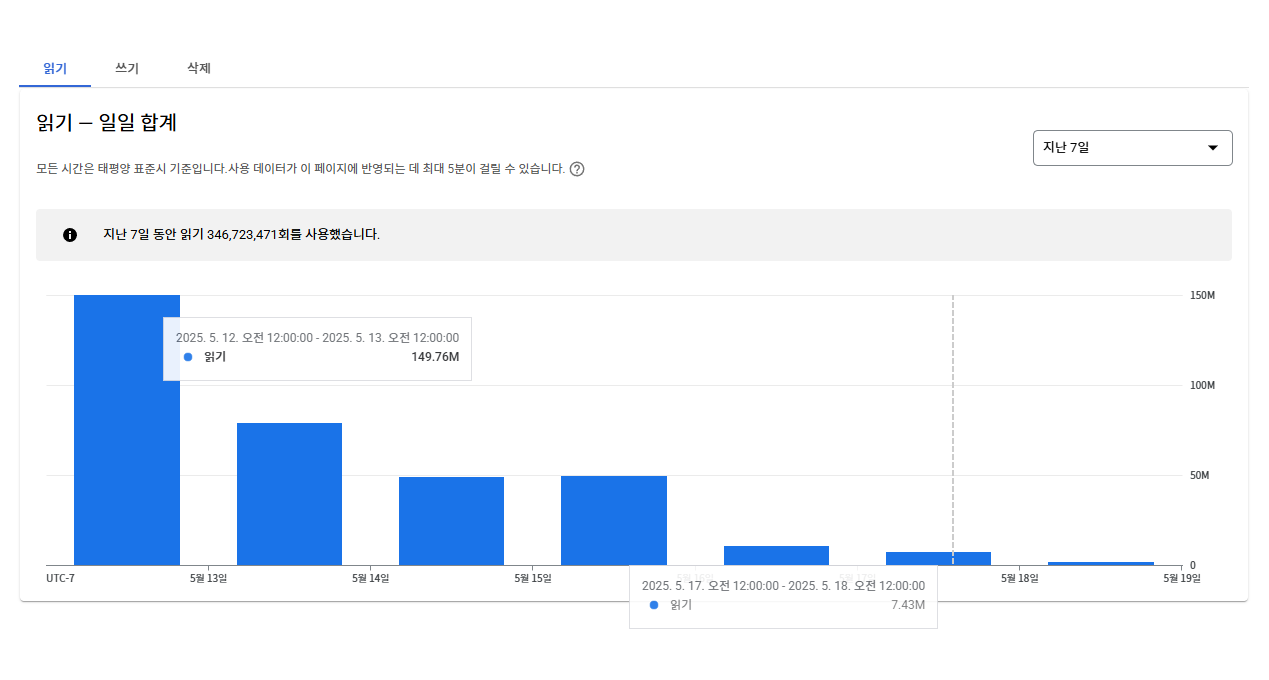Click the 100M axis label

coord(1202,386)
